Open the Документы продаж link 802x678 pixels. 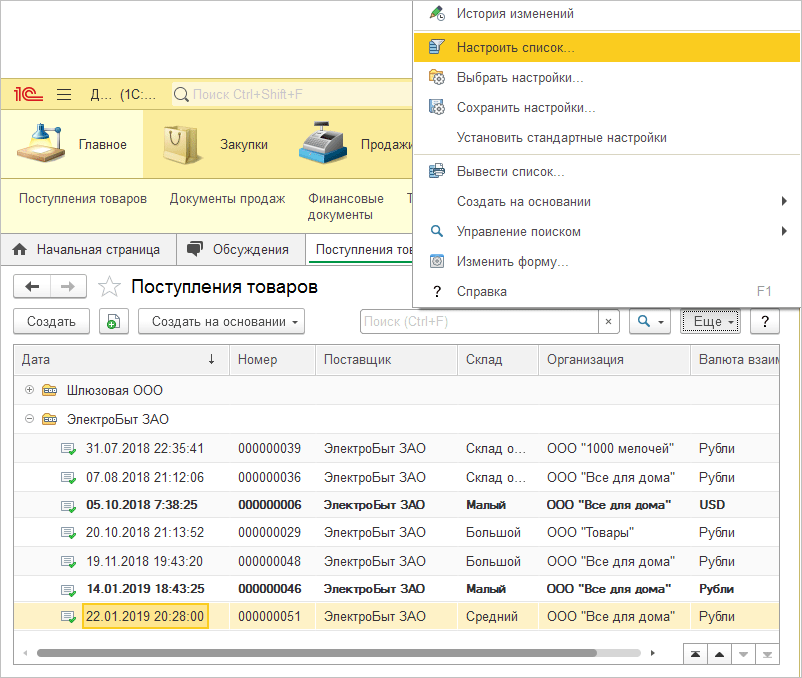[x=227, y=198]
